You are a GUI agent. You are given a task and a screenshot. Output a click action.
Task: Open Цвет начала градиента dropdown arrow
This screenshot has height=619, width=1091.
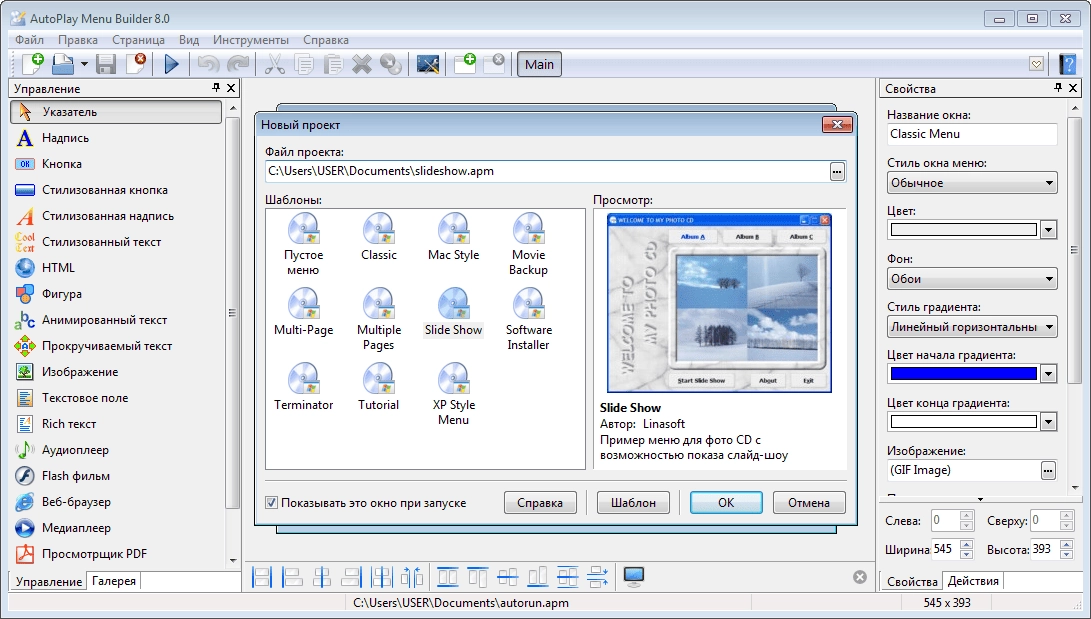(1049, 373)
